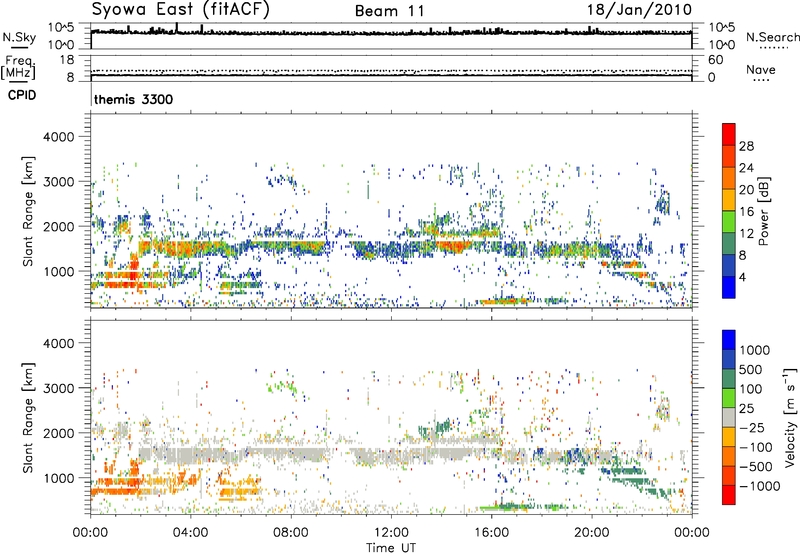This screenshot has height=554, width=800.
Task: Pick the velocity colorbar segment above 1000
Action: coord(729,340)
